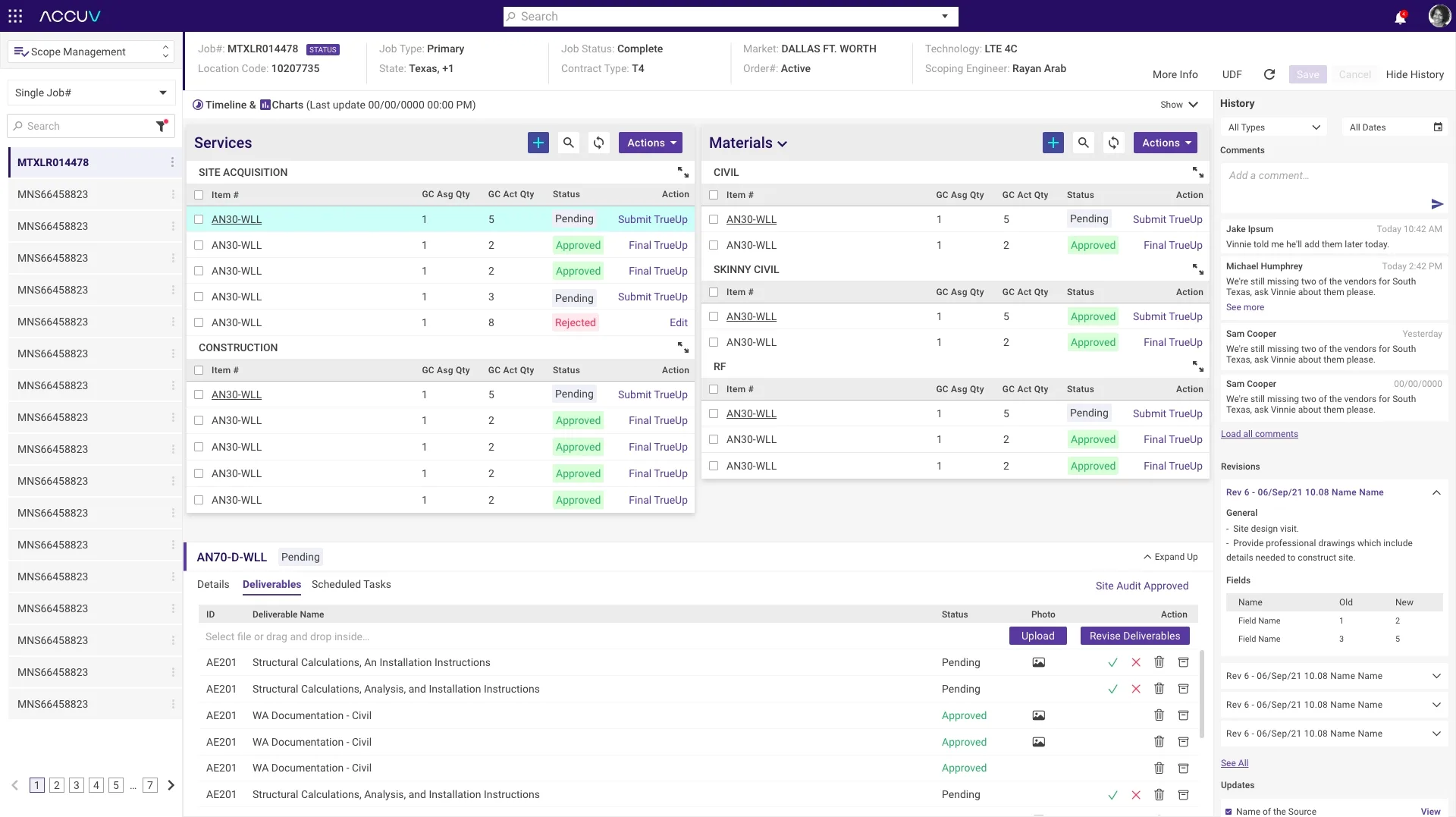Open the app launcher grid icon

tap(15, 16)
